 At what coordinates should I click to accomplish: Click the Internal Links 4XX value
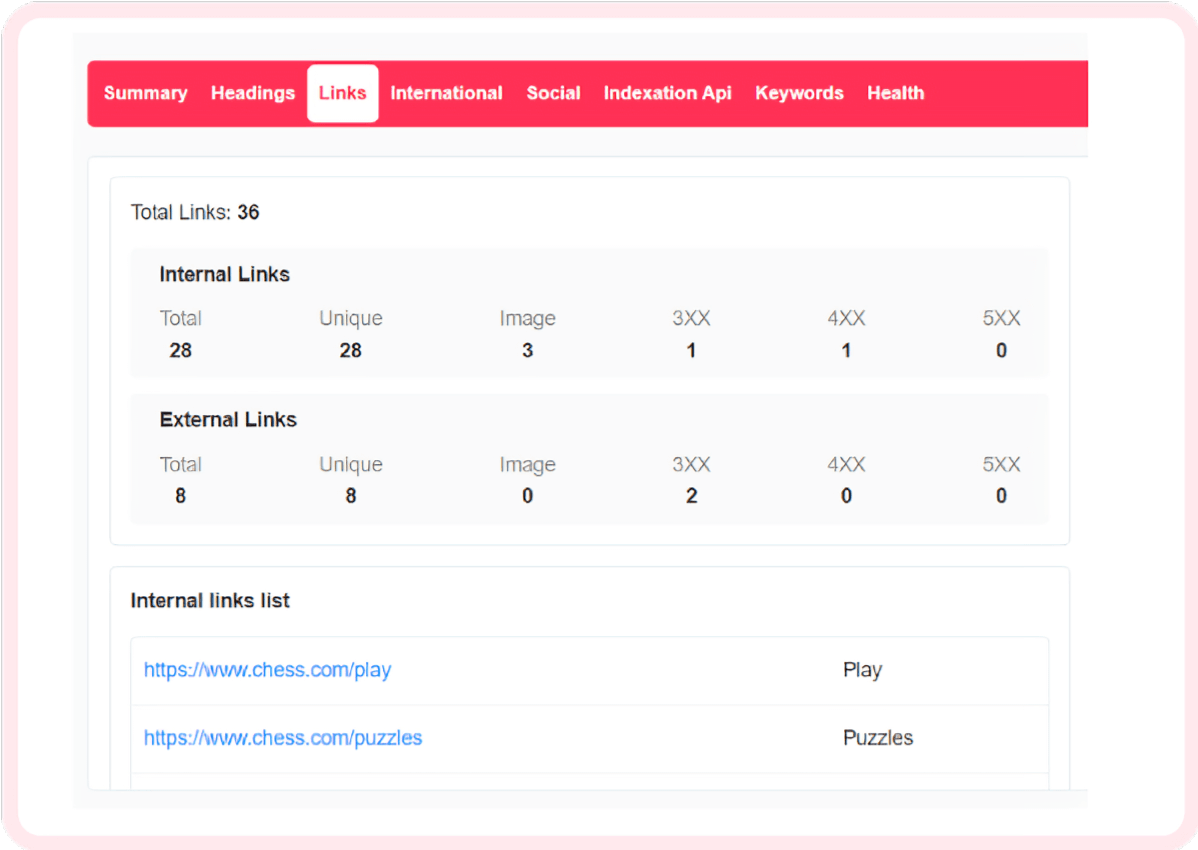pyautogui.click(x=846, y=351)
